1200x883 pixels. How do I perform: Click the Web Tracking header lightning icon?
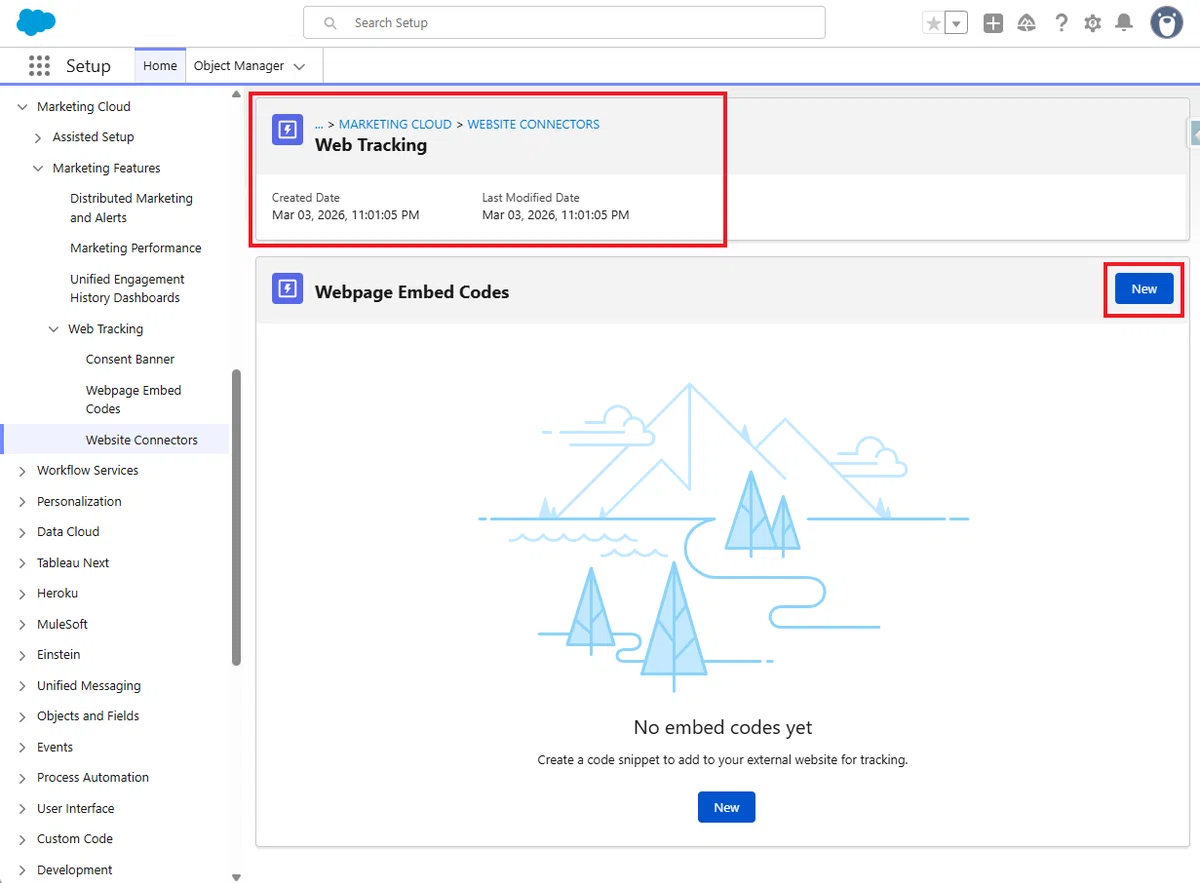(287, 129)
